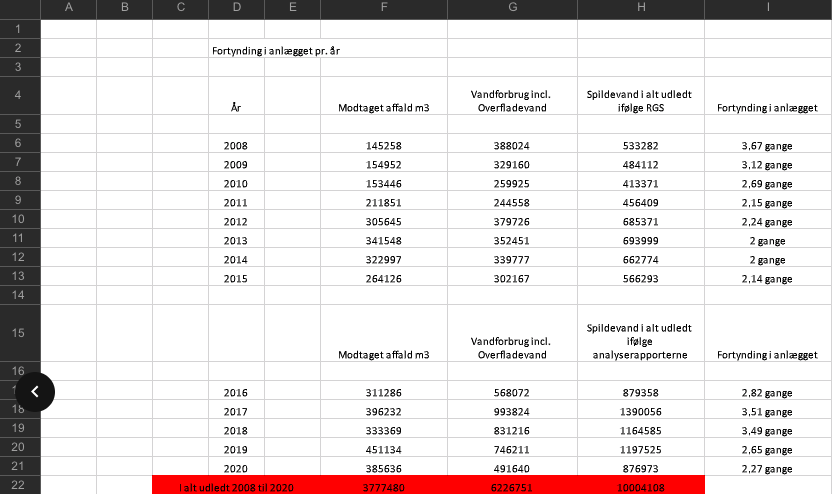Click cell containing 388024
Screen dimensions: 832x494
click(x=513, y=145)
